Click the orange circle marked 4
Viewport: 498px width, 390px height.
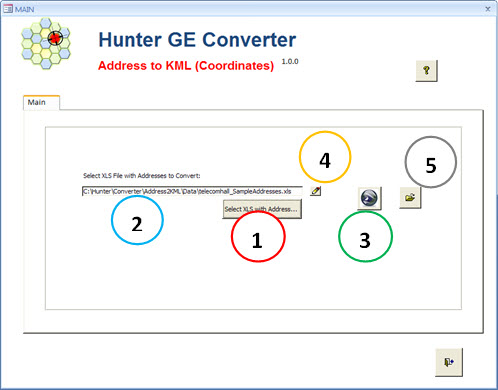(x=325, y=157)
